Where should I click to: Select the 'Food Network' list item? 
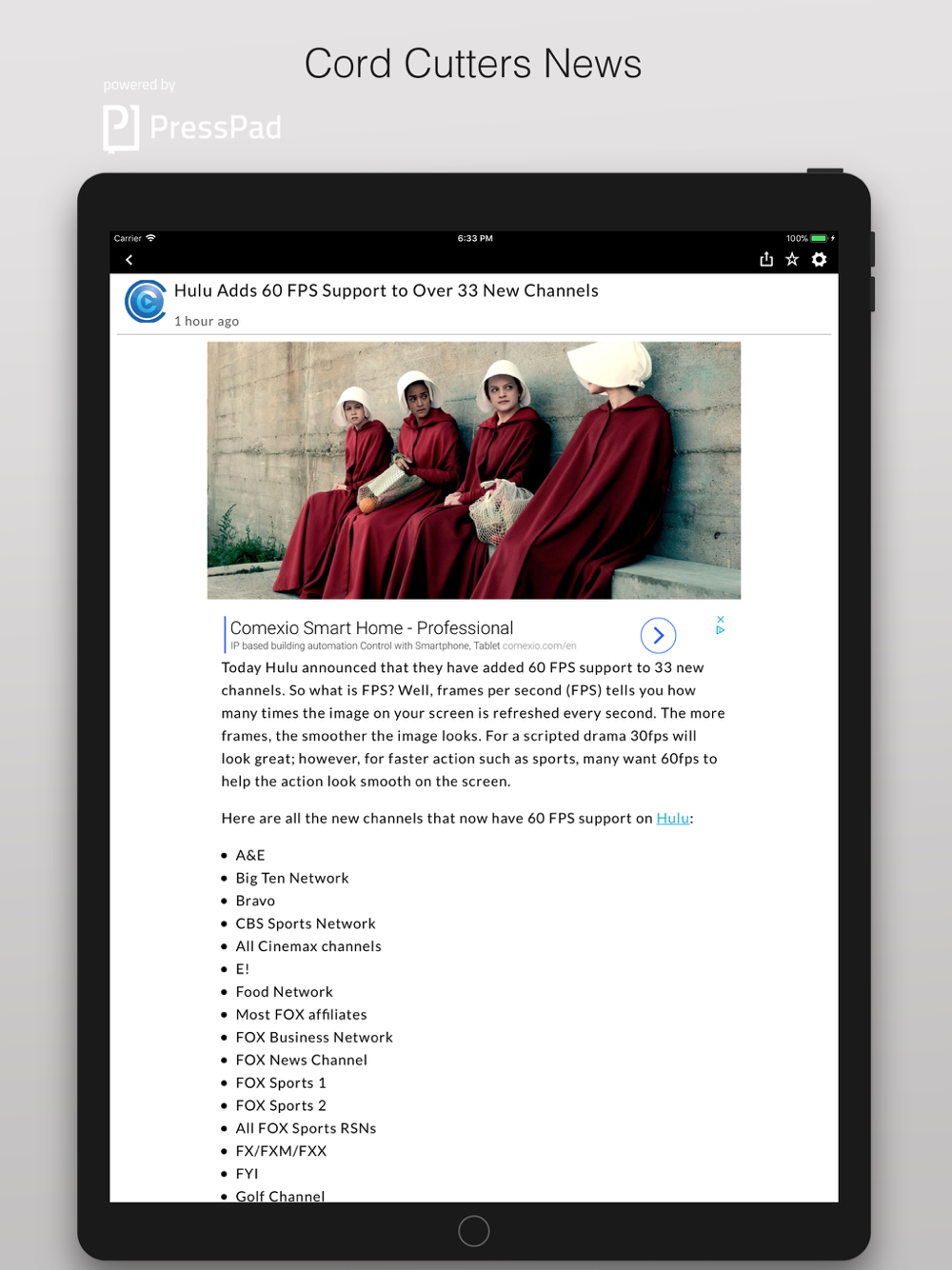coord(285,992)
